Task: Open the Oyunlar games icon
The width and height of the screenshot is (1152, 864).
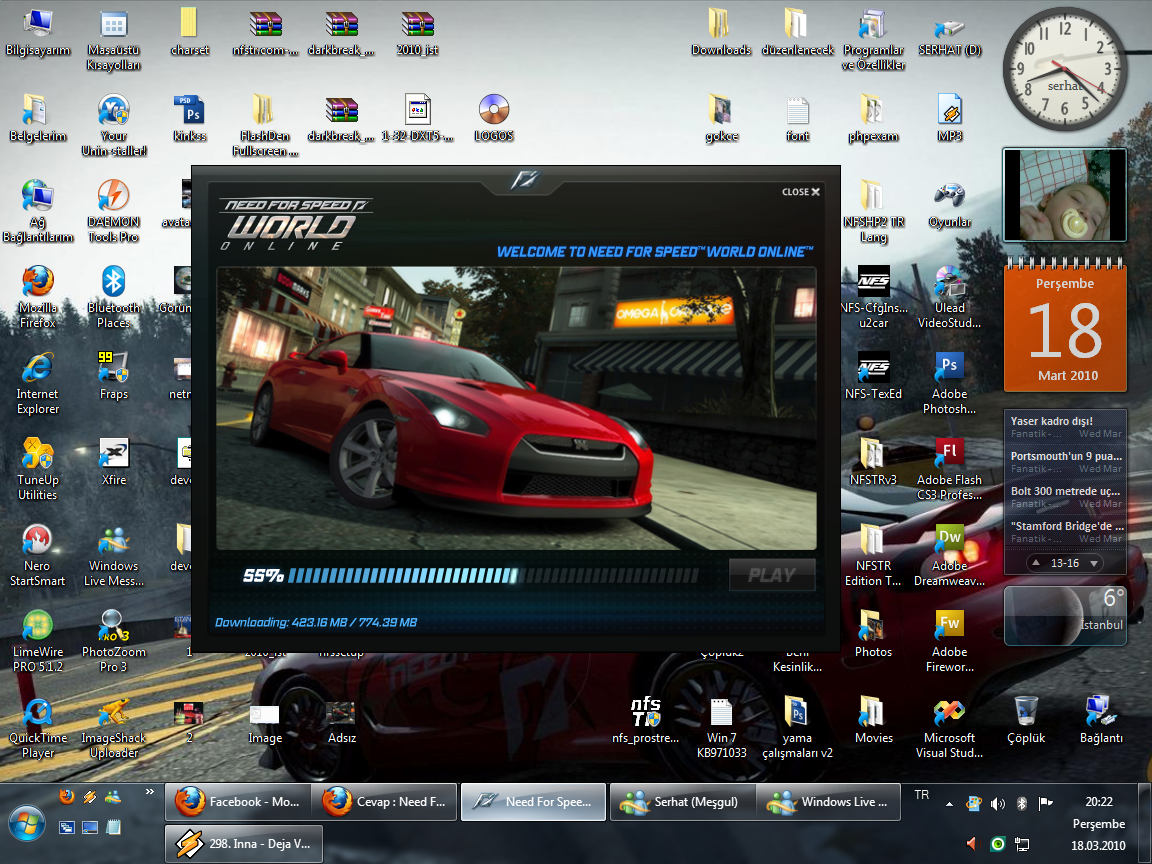Action: click(x=948, y=204)
